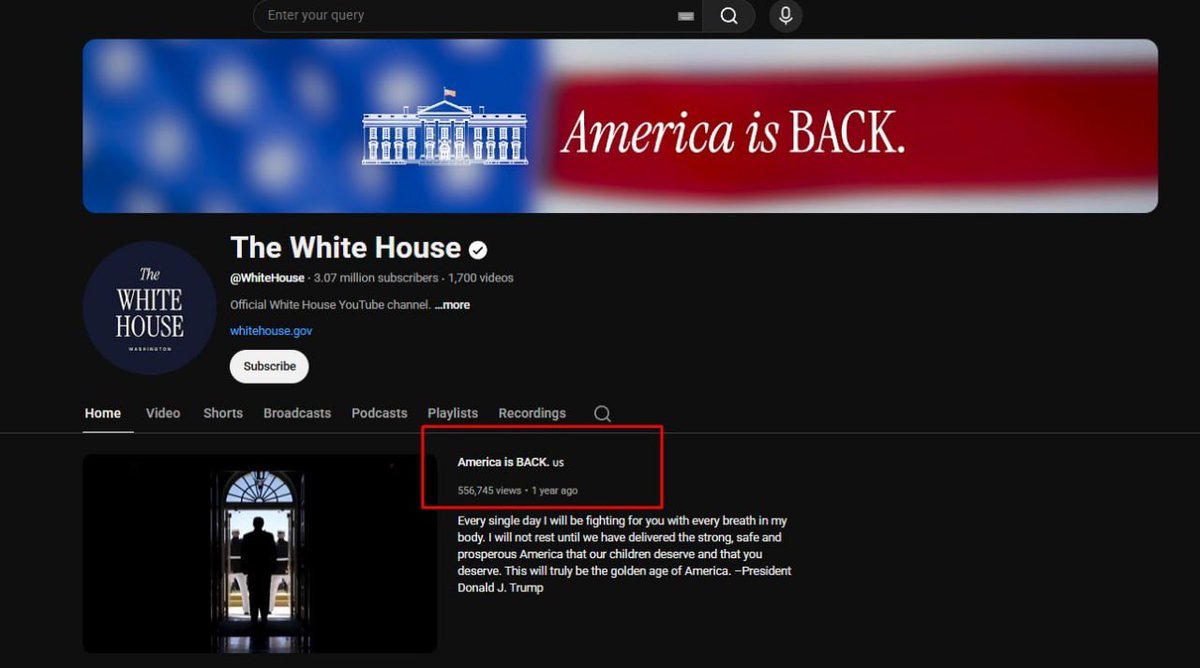Screen dimensions: 1200x668
Task: Switch to the Recordings tab
Action: [532, 413]
